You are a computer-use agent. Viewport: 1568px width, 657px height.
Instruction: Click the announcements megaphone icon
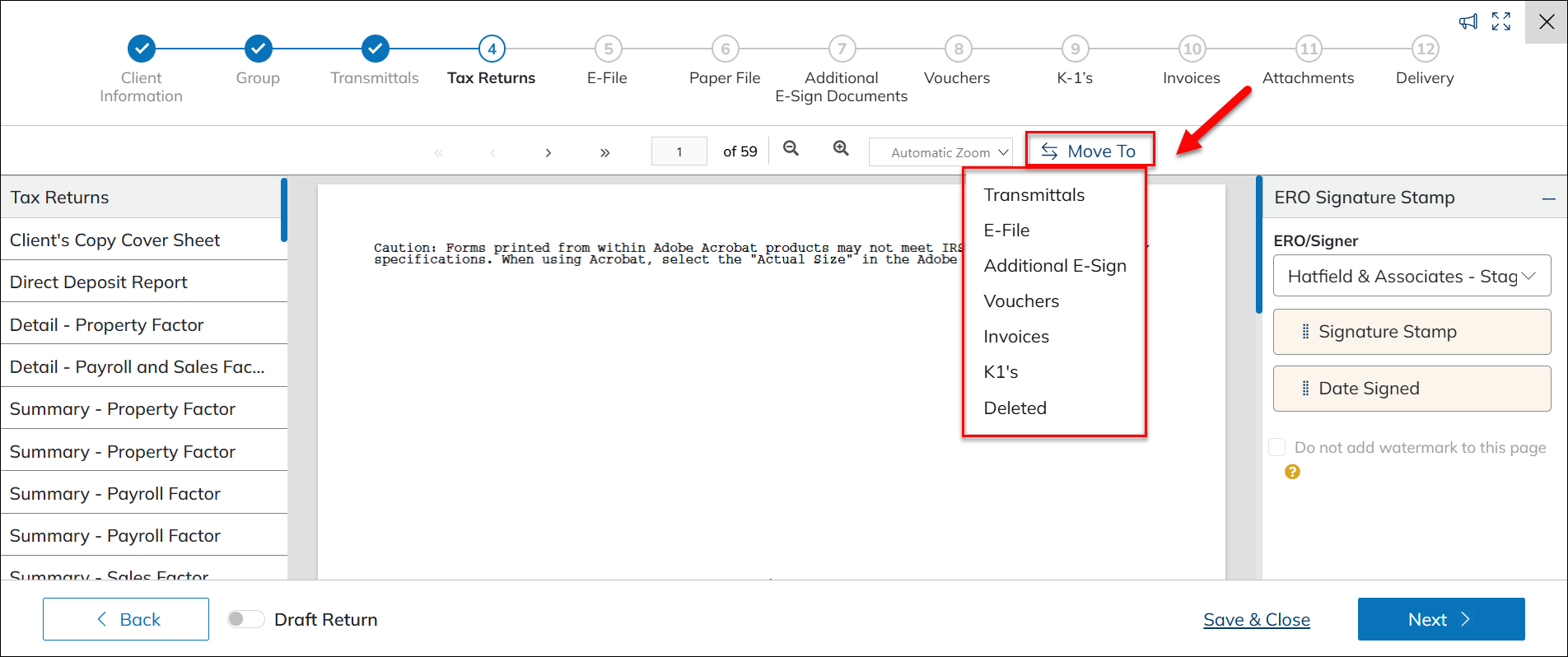1468,22
